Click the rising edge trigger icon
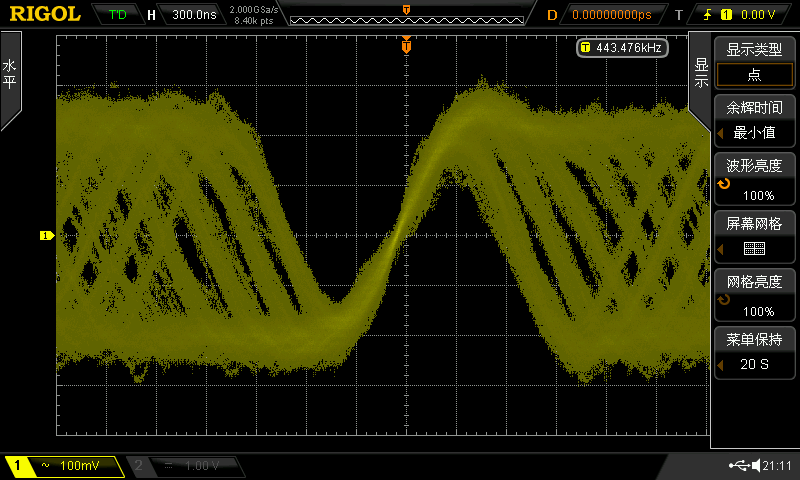 coord(707,15)
